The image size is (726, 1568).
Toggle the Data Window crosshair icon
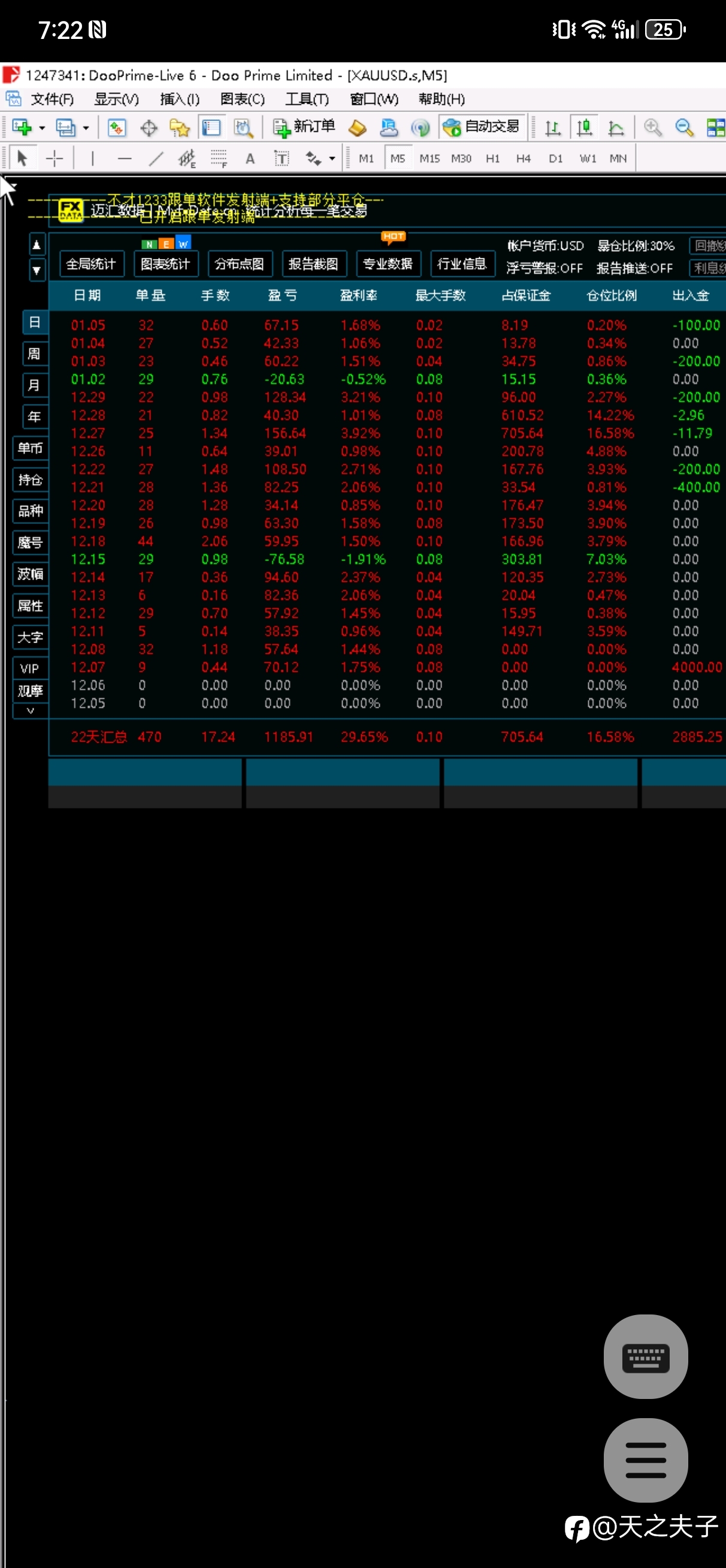(x=149, y=127)
